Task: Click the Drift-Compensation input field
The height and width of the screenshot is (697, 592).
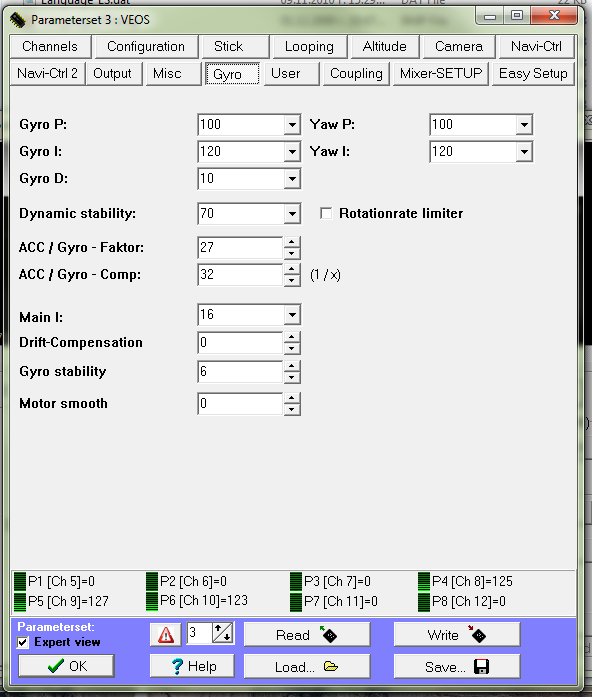Action: pyautogui.click(x=240, y=343)
